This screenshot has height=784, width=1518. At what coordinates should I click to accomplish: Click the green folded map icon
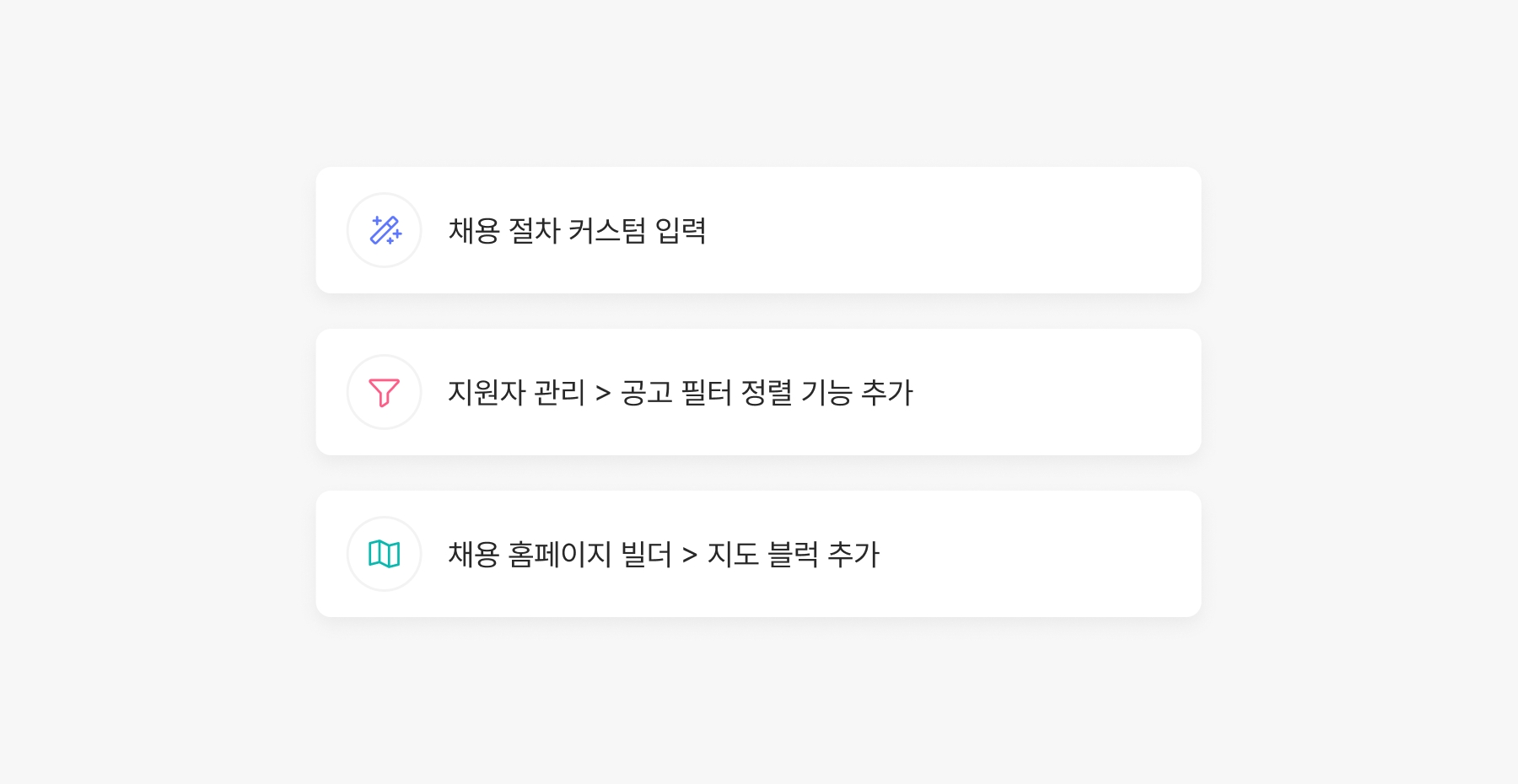(385, 554)
